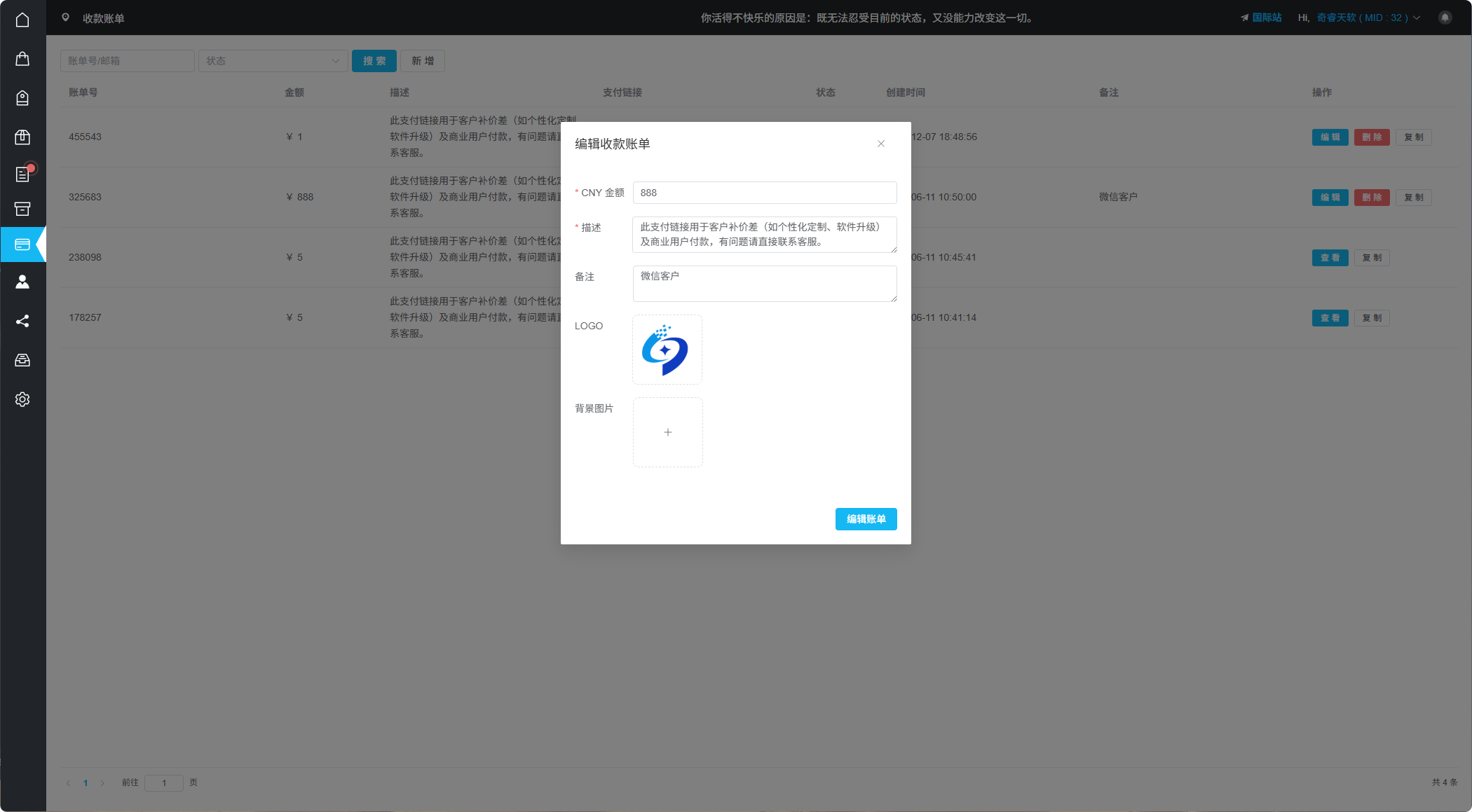1472x812 pixels.
Task: Add a background image via plus box
Action: tap(667, 432)
